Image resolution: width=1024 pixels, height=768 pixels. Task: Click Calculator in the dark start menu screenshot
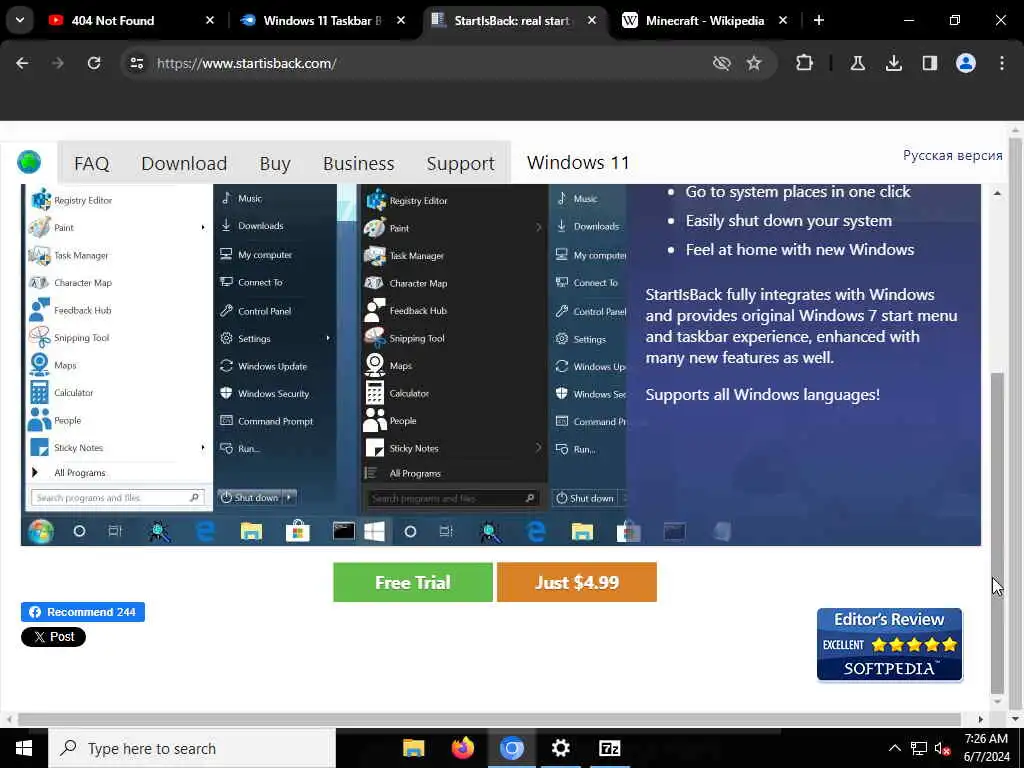pyautogui.click(x=409, y=393)
